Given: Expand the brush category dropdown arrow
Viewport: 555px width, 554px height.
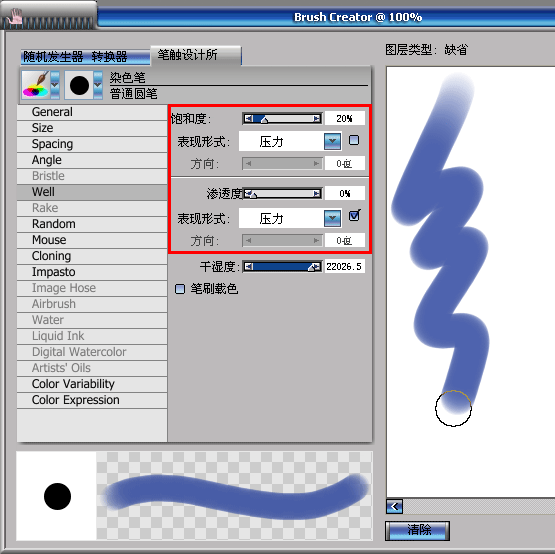Looking at the screenshot, I should pyautogui.click(x=55, y=85).
